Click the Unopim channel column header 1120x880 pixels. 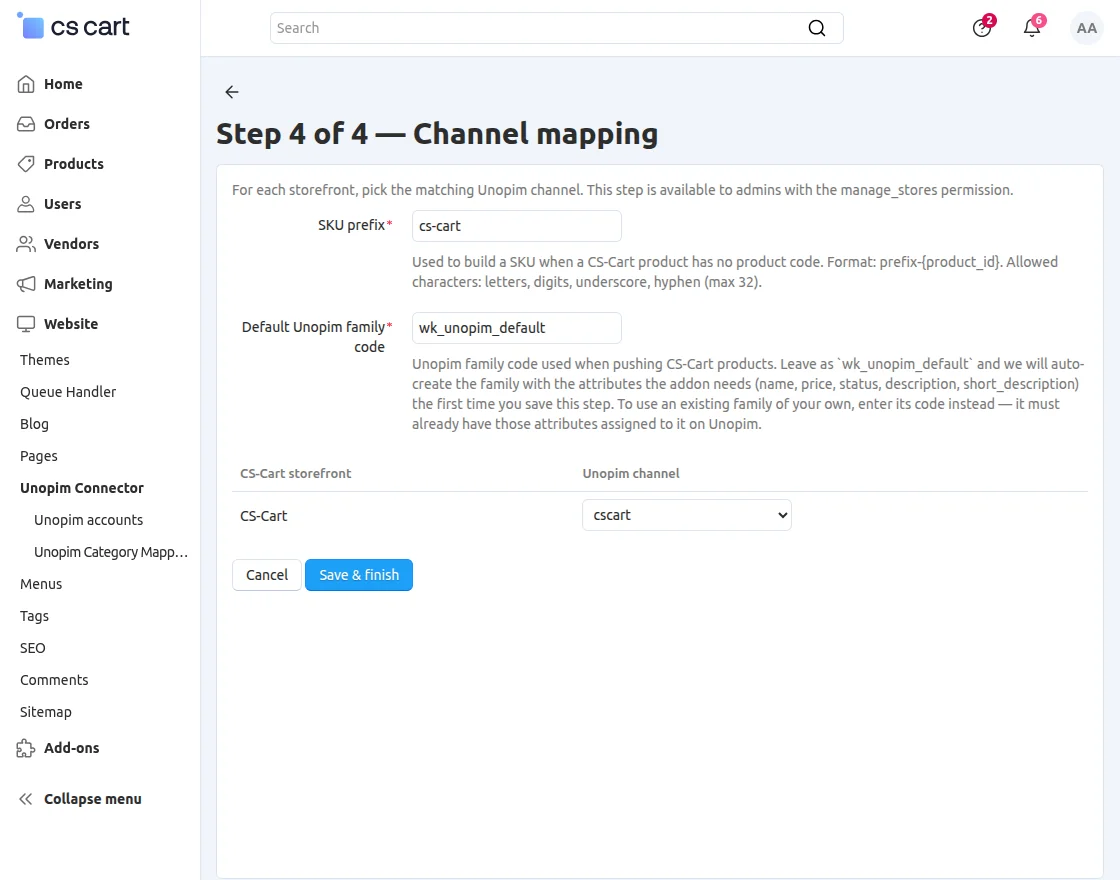tap(631, 474)
